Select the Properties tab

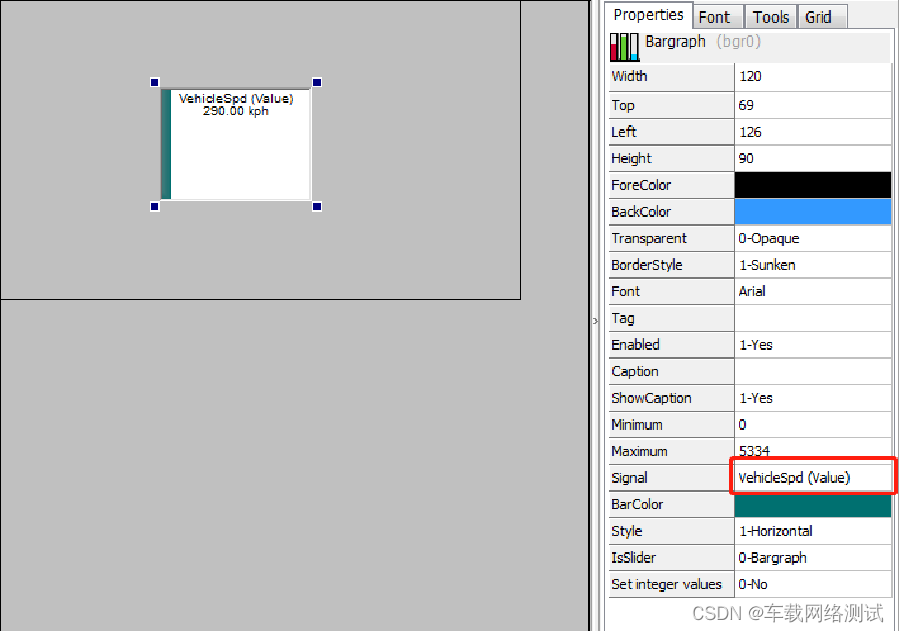[x=648, y=15]
